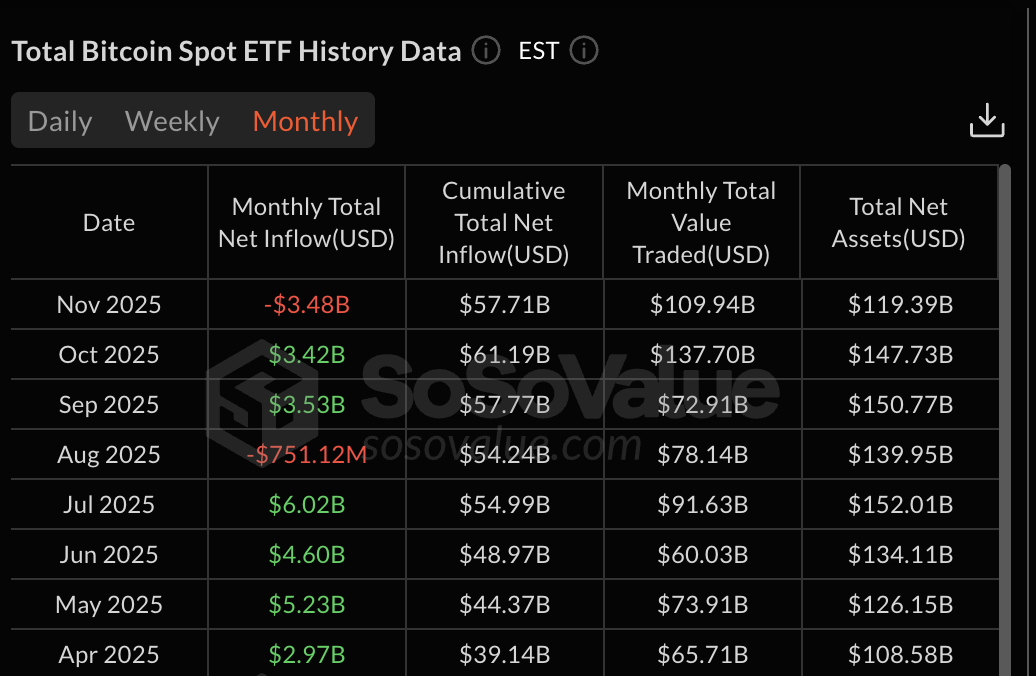Viewport: 1036px width, 676px height.
Task: Sort by Monthly Total Net Inflow column
Action: point(305,222)
